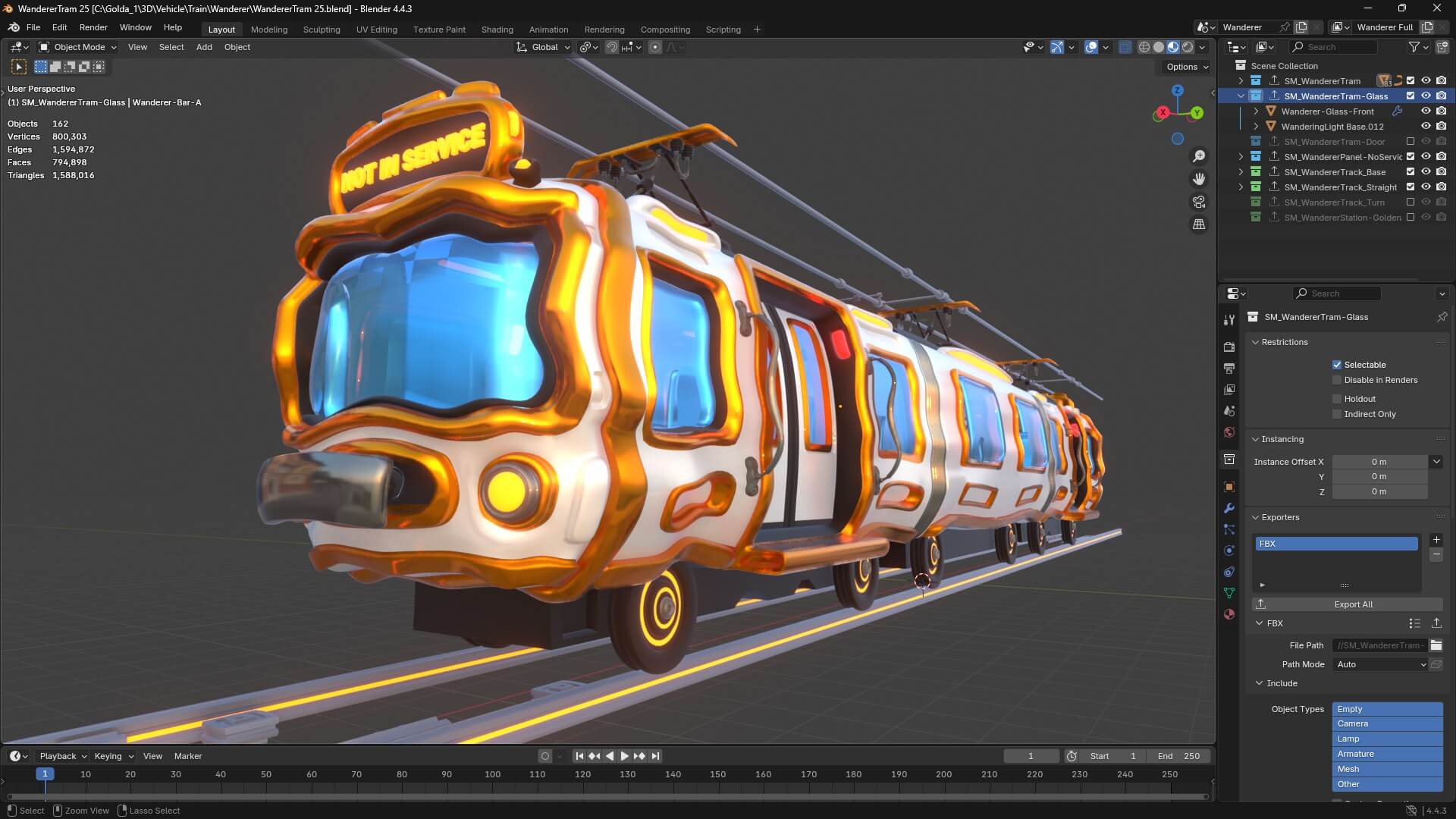
Task: Switch to the Modeling workspace tab
Action: click(x=268, y=30)
